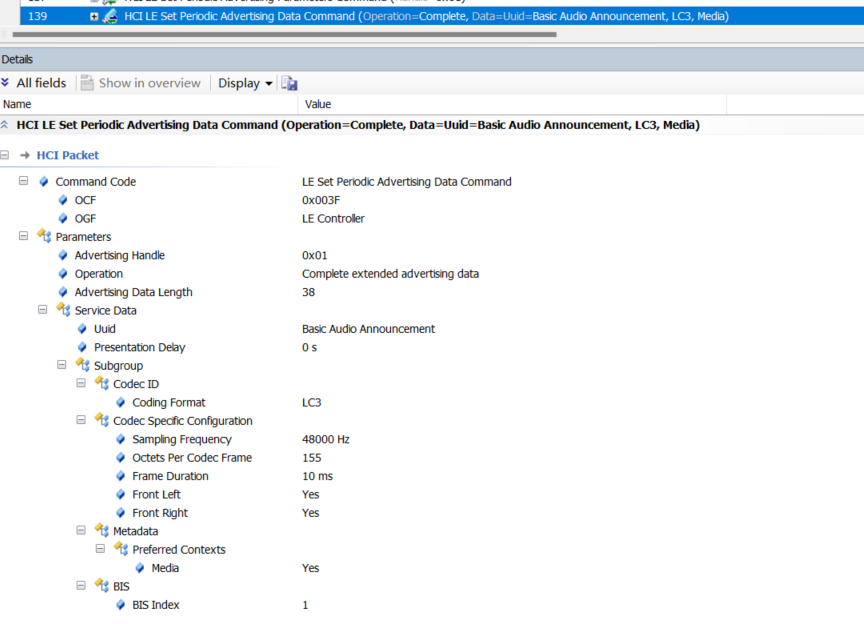Viewport: 864px width, 624px height.
Task: Click the BIS Index field icon
Action: (x=121, y=605)
